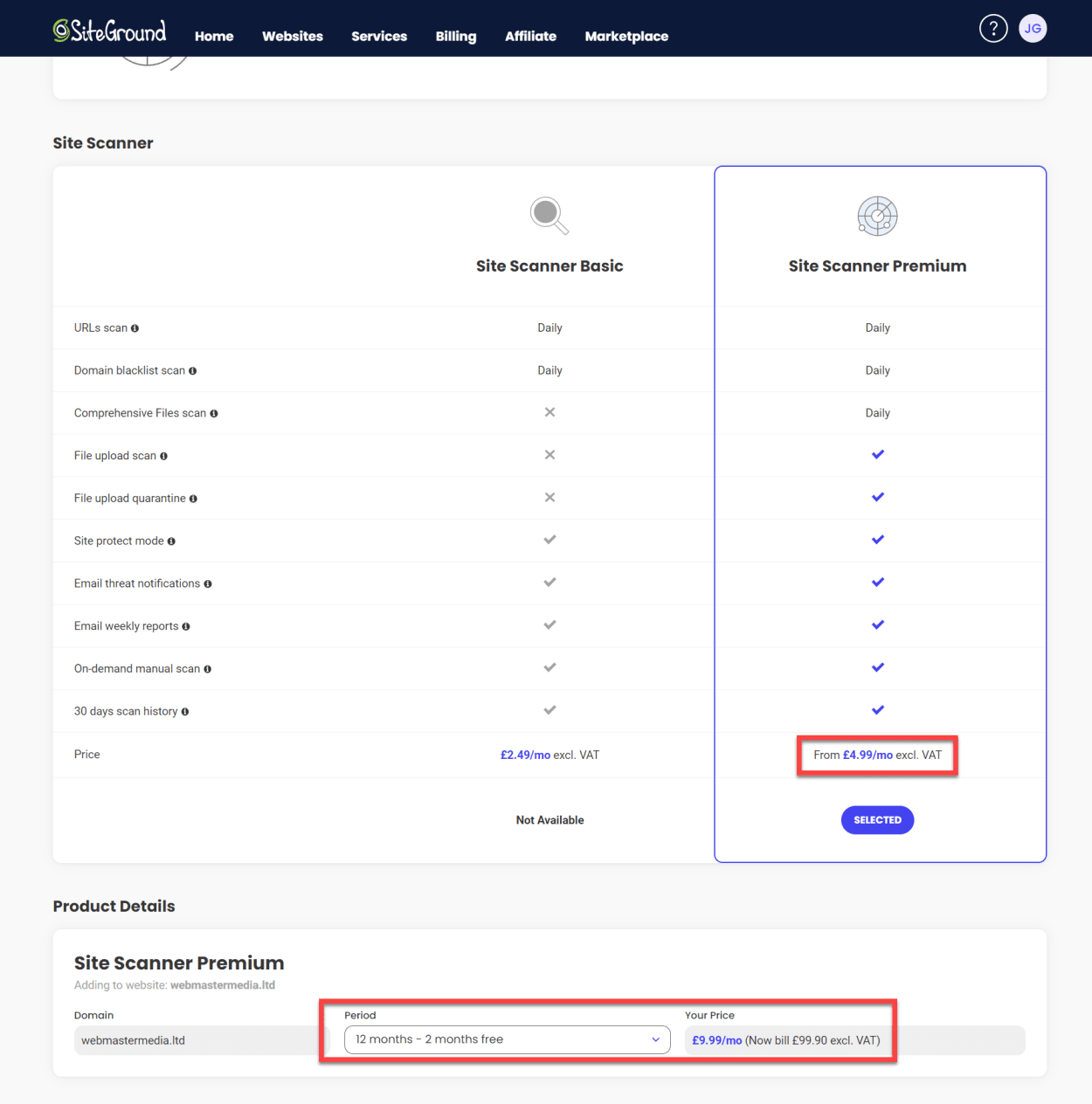Image resolution: width=1092 pixels, height=1104 pixels.
Task: Click the SiteGround logo
Action: point(109,31)
